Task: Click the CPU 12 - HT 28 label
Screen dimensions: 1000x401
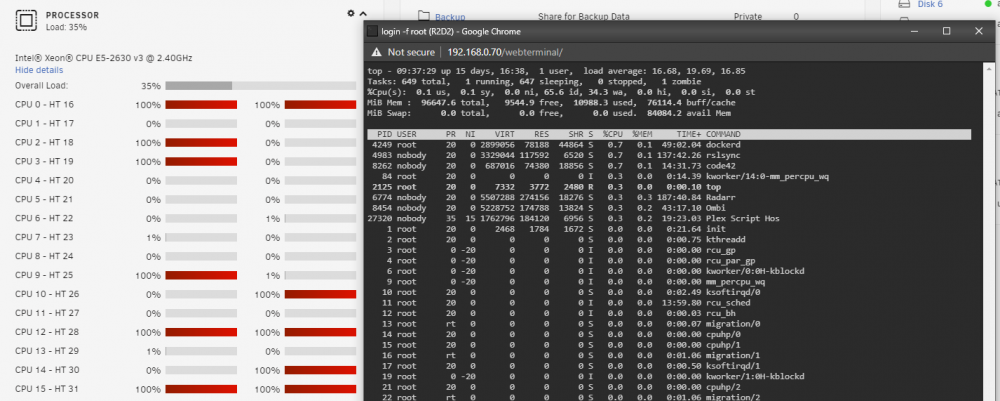Action: tap(47, 332)
